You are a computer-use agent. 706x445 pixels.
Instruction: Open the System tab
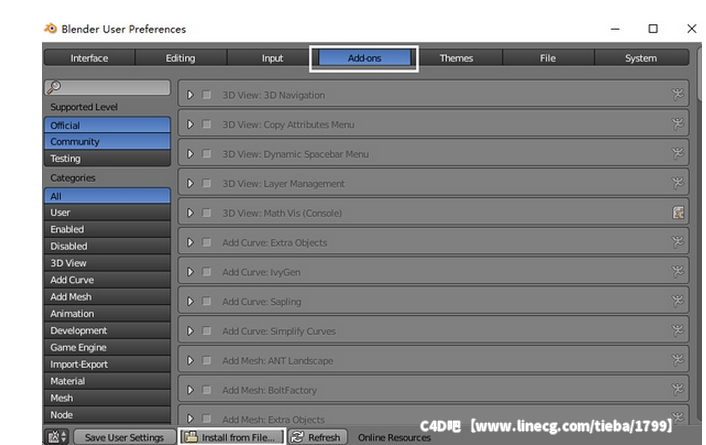click(641, 58)
